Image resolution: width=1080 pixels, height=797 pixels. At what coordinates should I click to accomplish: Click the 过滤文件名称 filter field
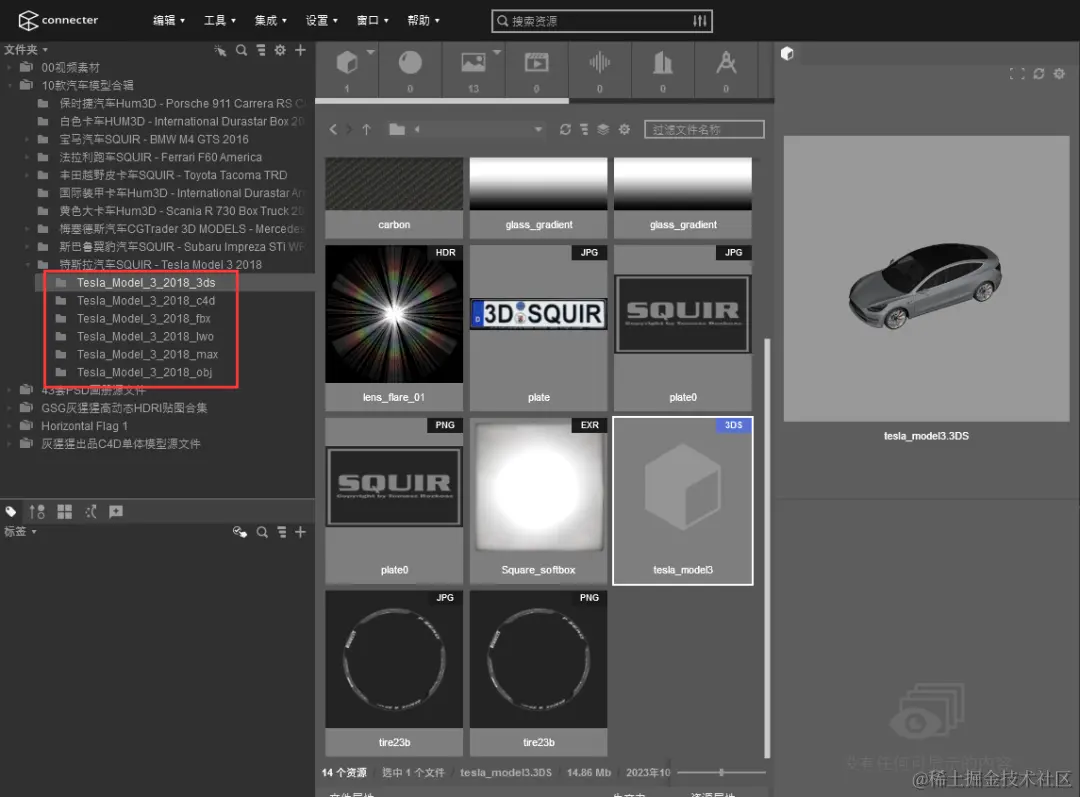tap(704, 130)
